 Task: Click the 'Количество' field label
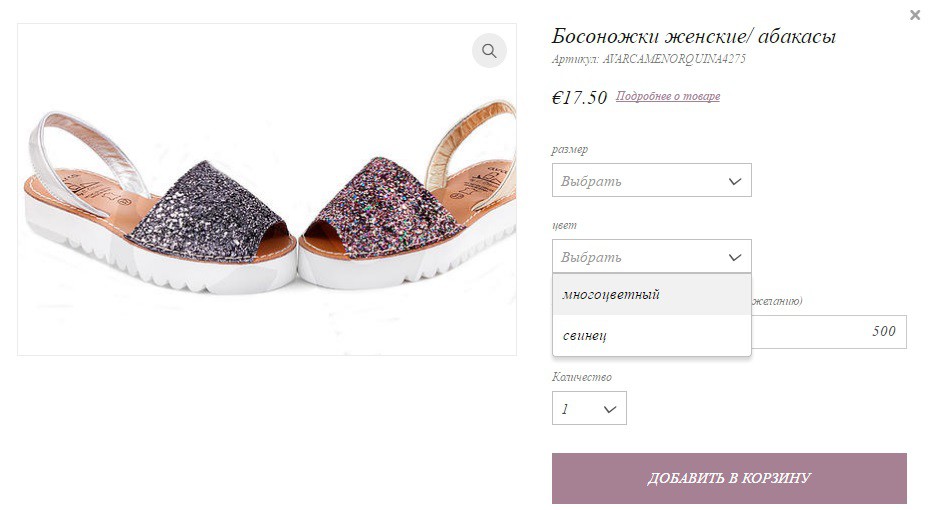tap(582, 377)
